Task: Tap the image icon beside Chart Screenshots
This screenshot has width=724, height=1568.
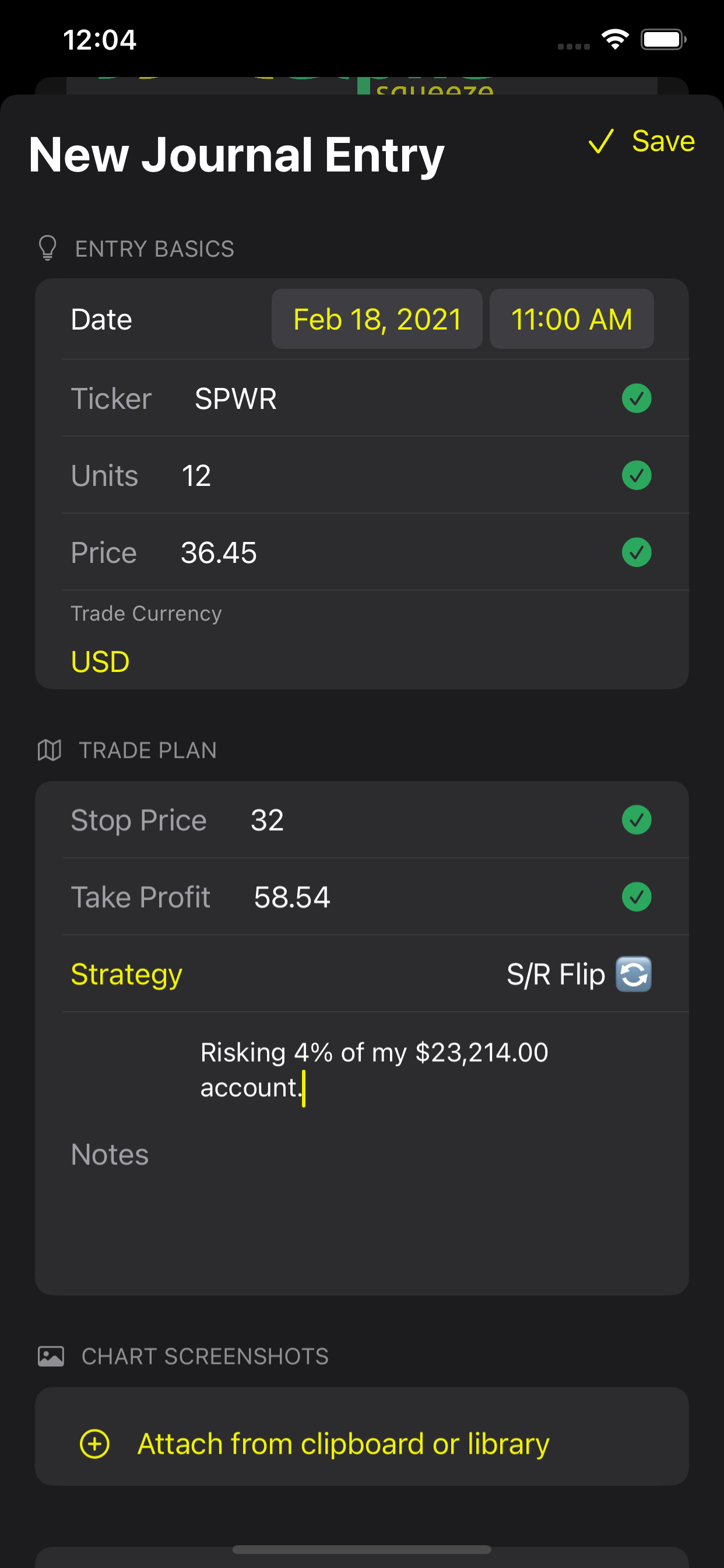Action: [x=51, y=1356]
